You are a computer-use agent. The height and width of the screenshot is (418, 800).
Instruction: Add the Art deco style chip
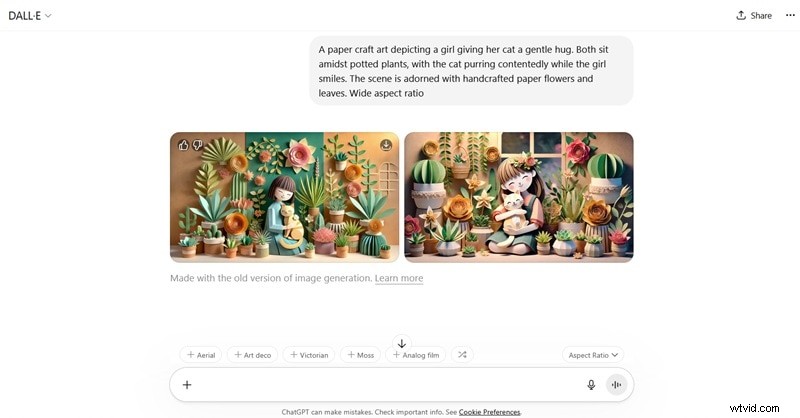pos(253,355)
